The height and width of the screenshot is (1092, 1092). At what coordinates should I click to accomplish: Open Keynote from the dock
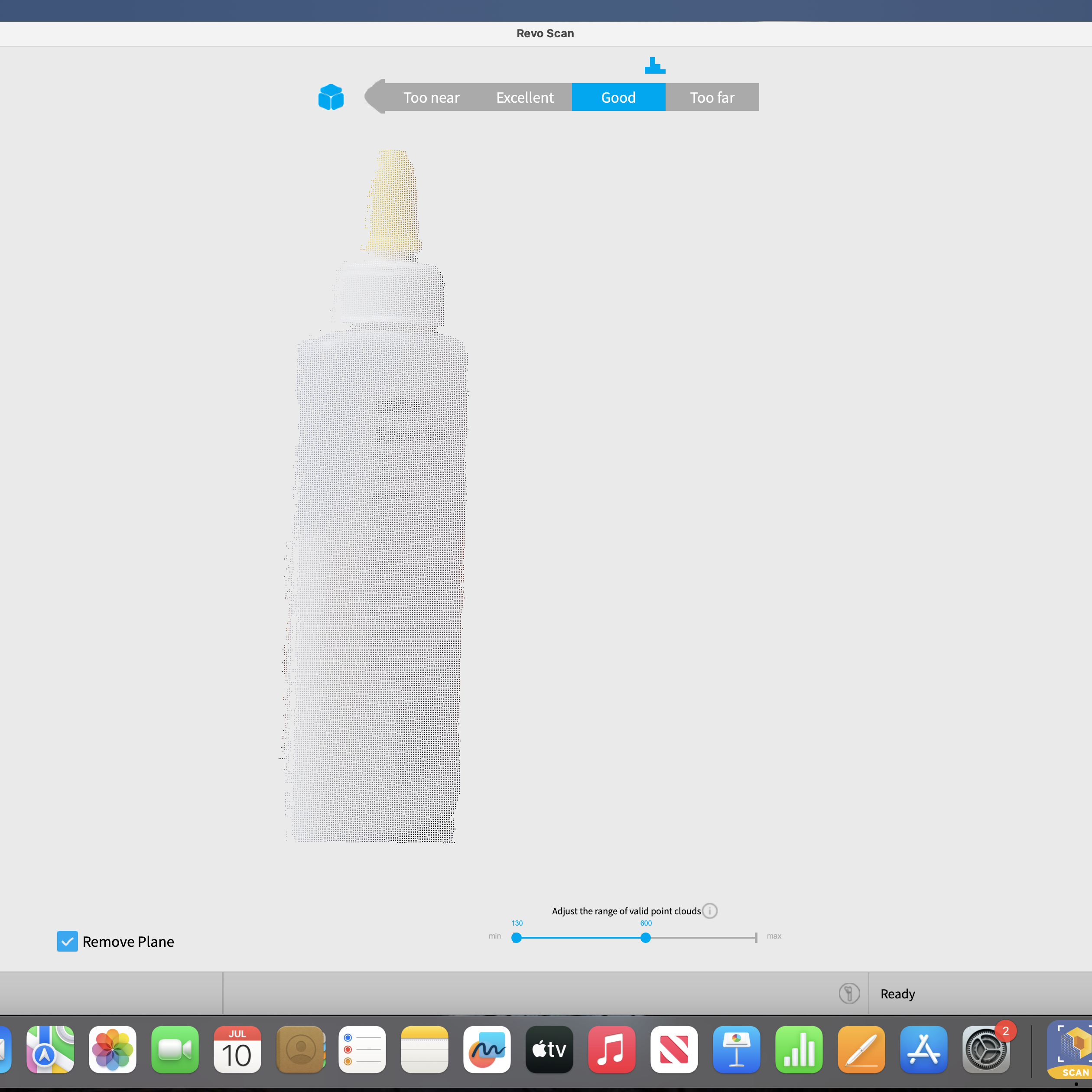click(x=737, y=1049)
